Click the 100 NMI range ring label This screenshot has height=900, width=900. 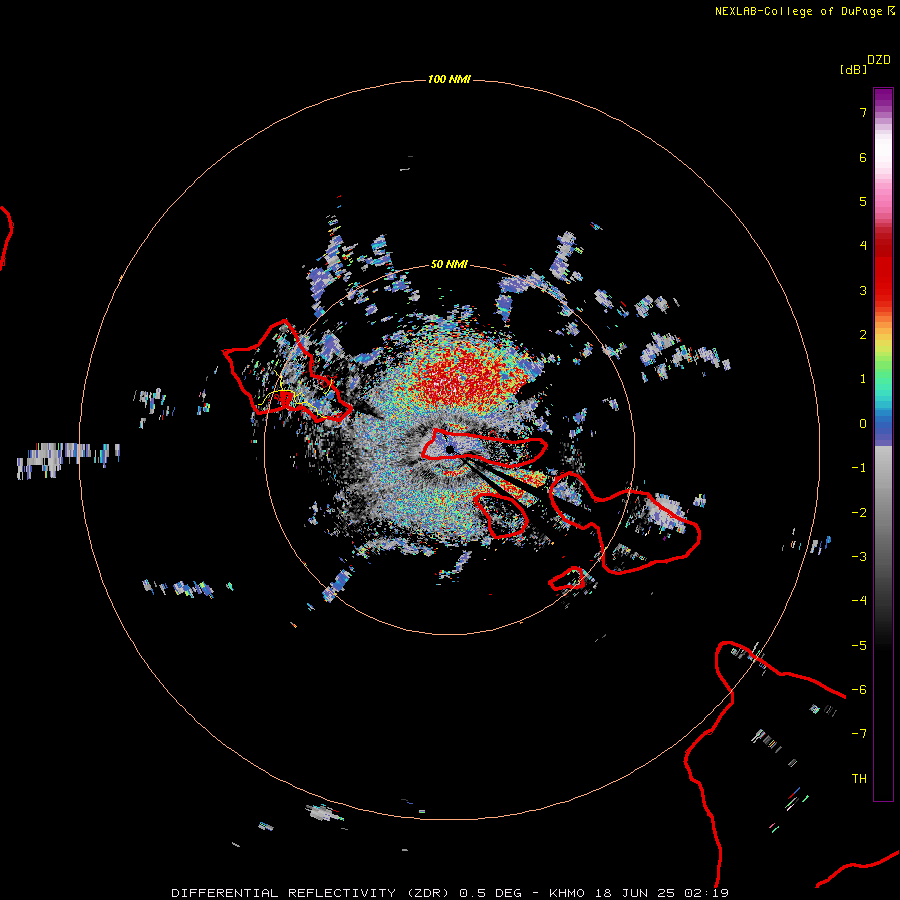(x=449, y=79)
